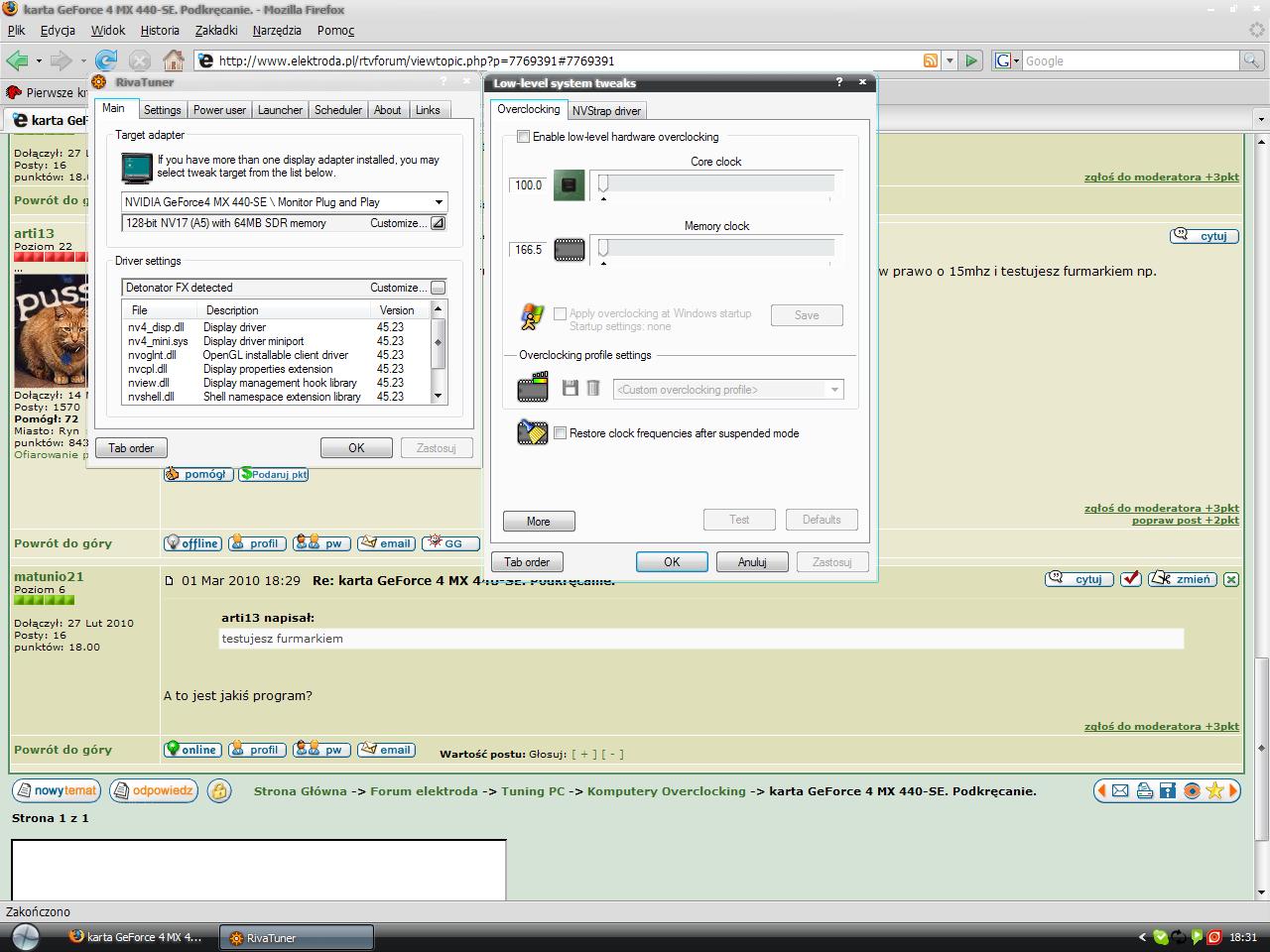The width and height of the screenshot is (1270, 952).
Task: Click the green Go arrow beside the address bar
Action: coord(971,60)
